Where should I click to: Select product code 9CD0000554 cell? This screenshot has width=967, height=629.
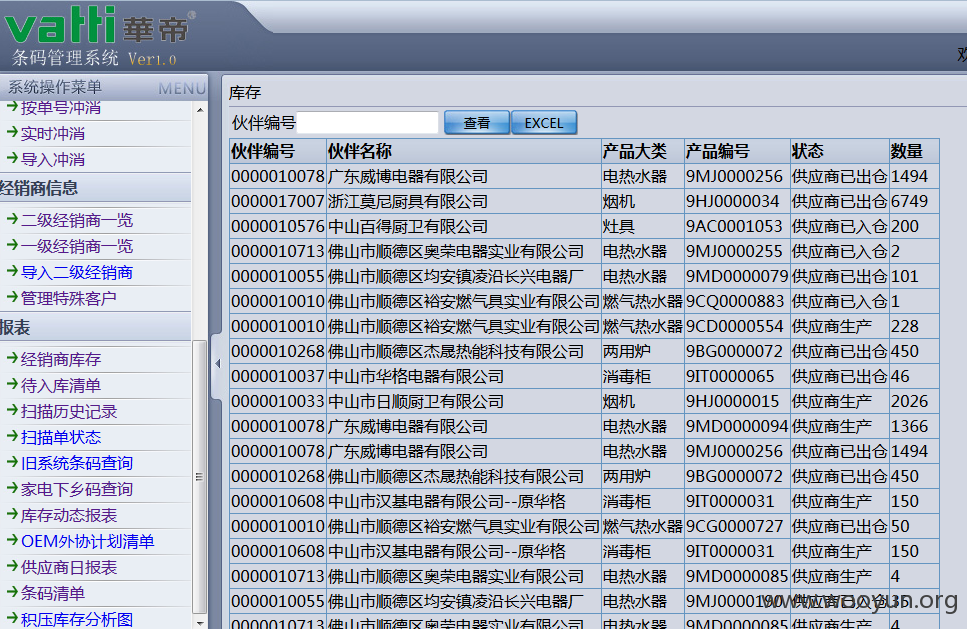pos(737,326)
